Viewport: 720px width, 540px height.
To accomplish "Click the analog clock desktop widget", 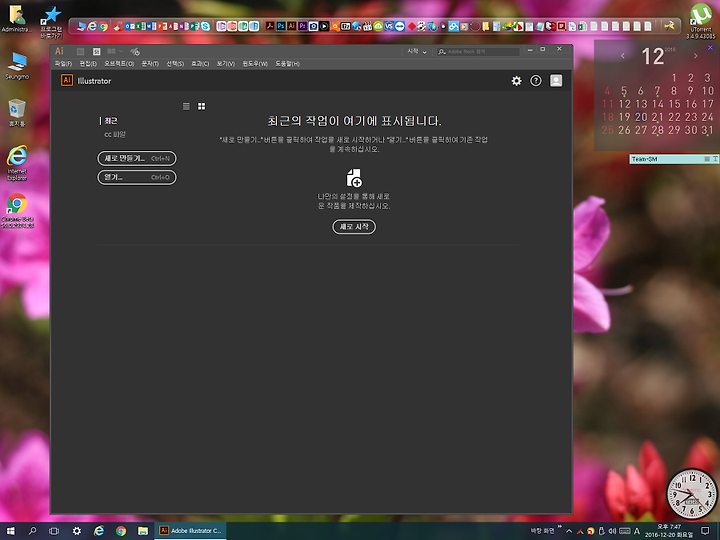I will click(692, 494).
